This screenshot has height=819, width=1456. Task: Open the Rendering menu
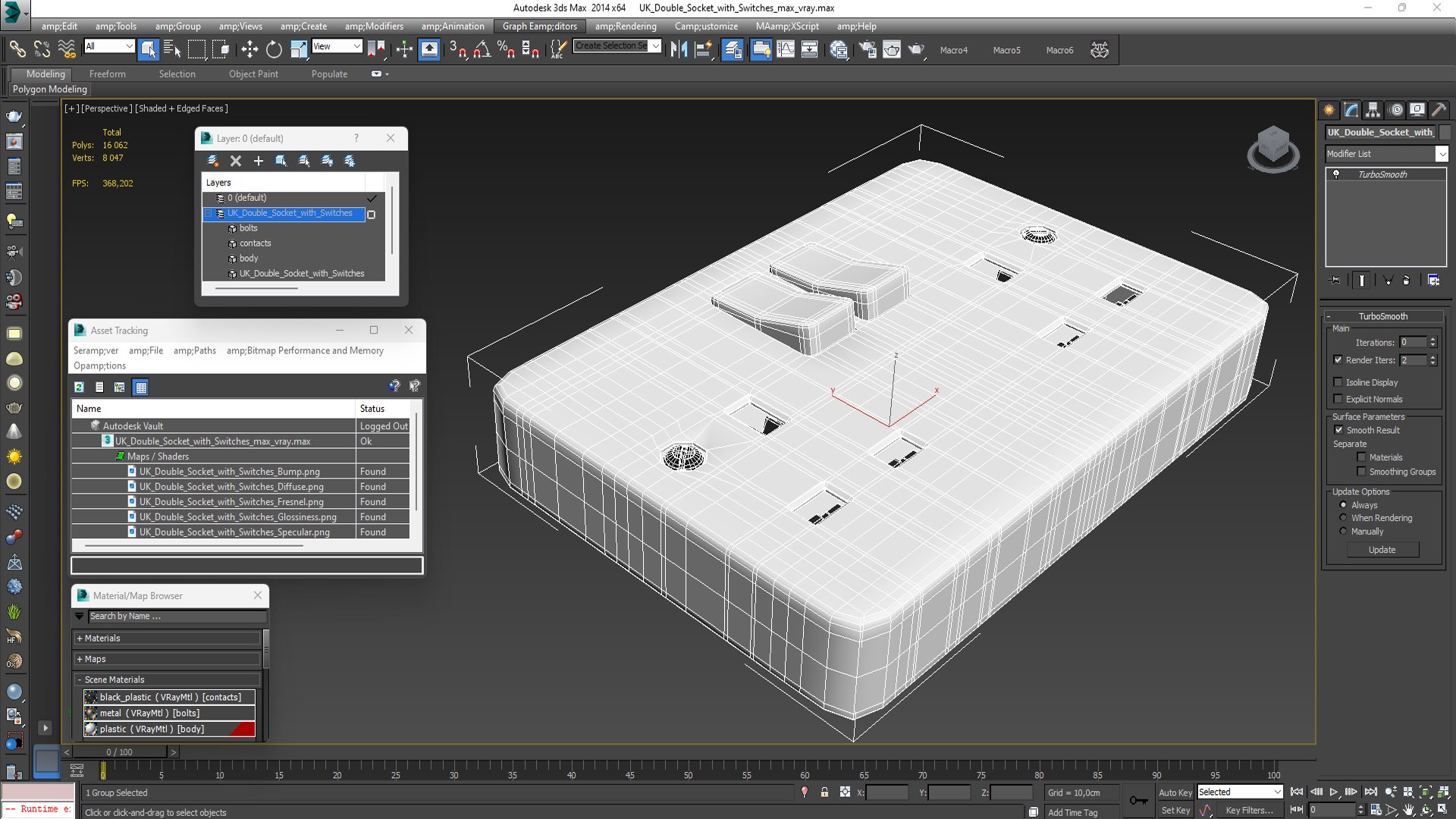coord(626,26)
